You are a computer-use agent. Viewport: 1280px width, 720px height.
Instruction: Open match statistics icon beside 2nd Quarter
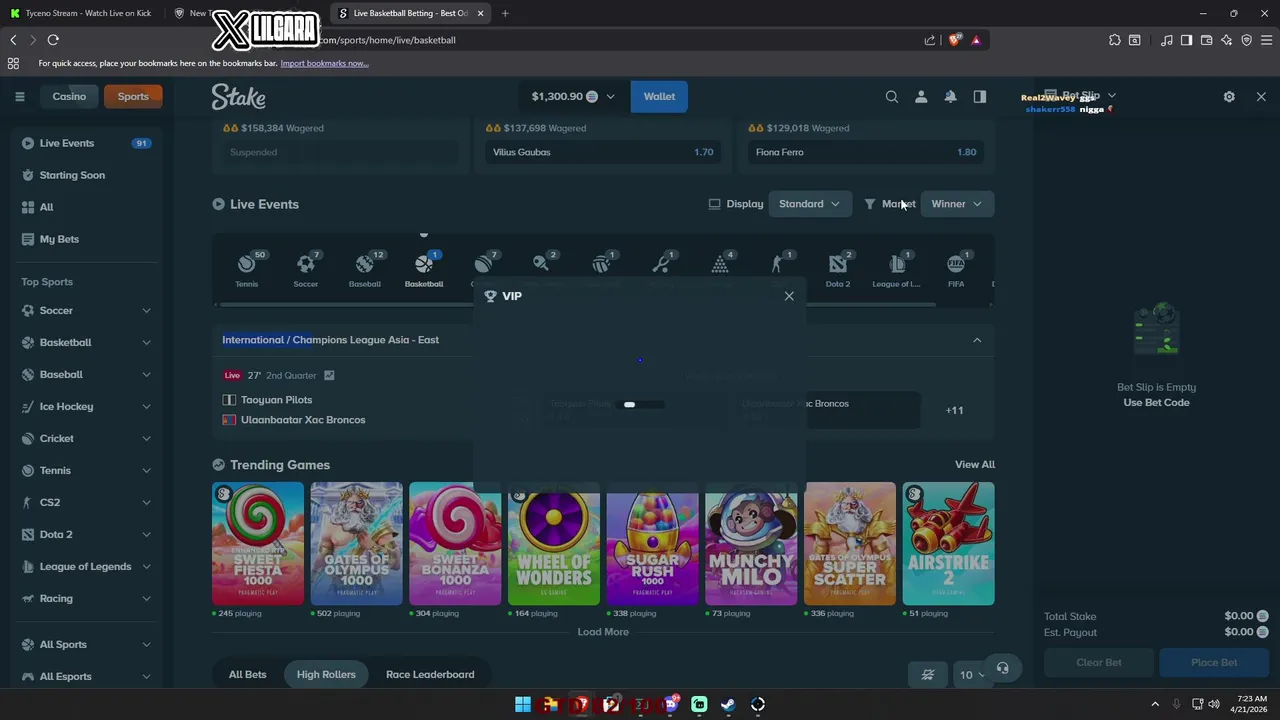click(329, 376)
